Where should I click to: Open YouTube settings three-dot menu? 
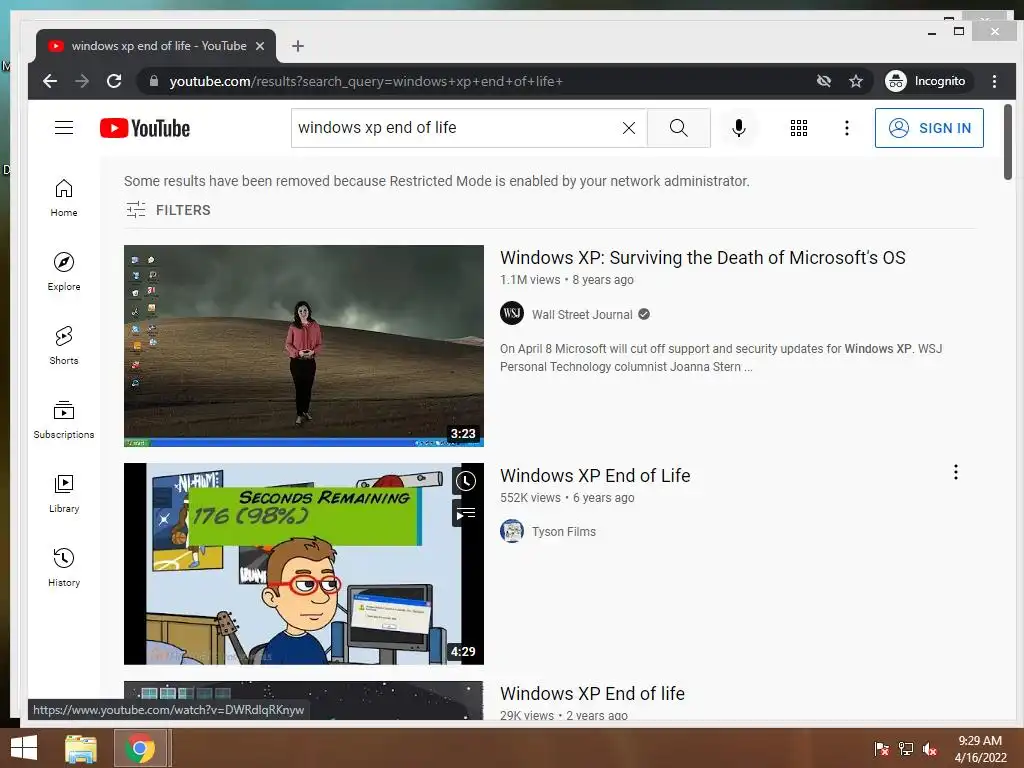[846, 128]
